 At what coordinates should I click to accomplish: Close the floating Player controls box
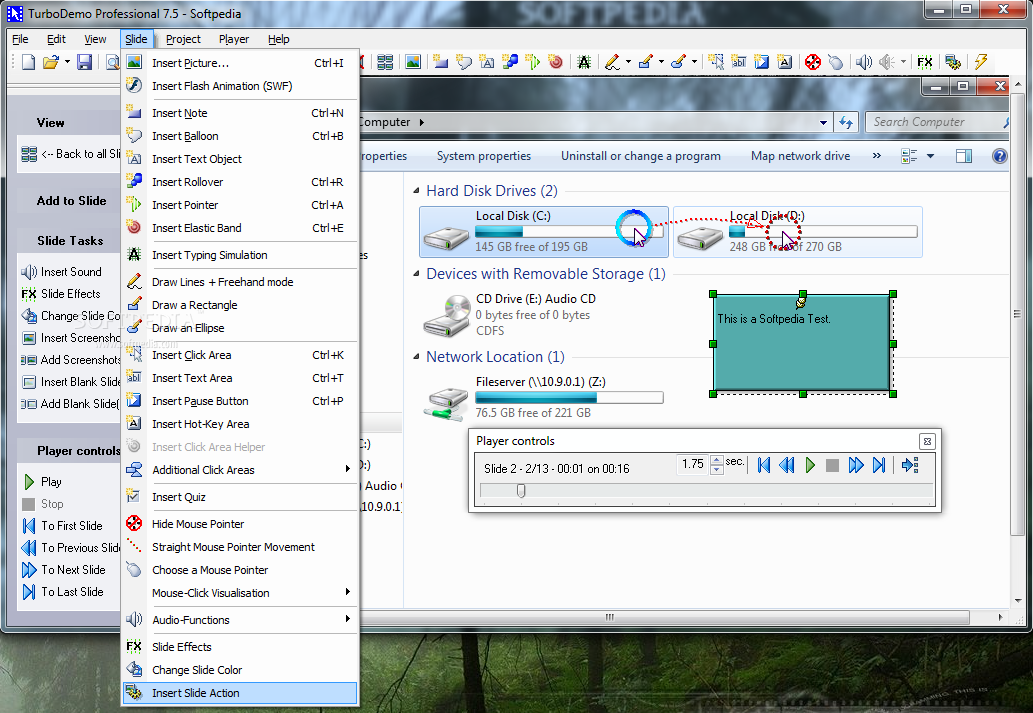pos(927,441)
